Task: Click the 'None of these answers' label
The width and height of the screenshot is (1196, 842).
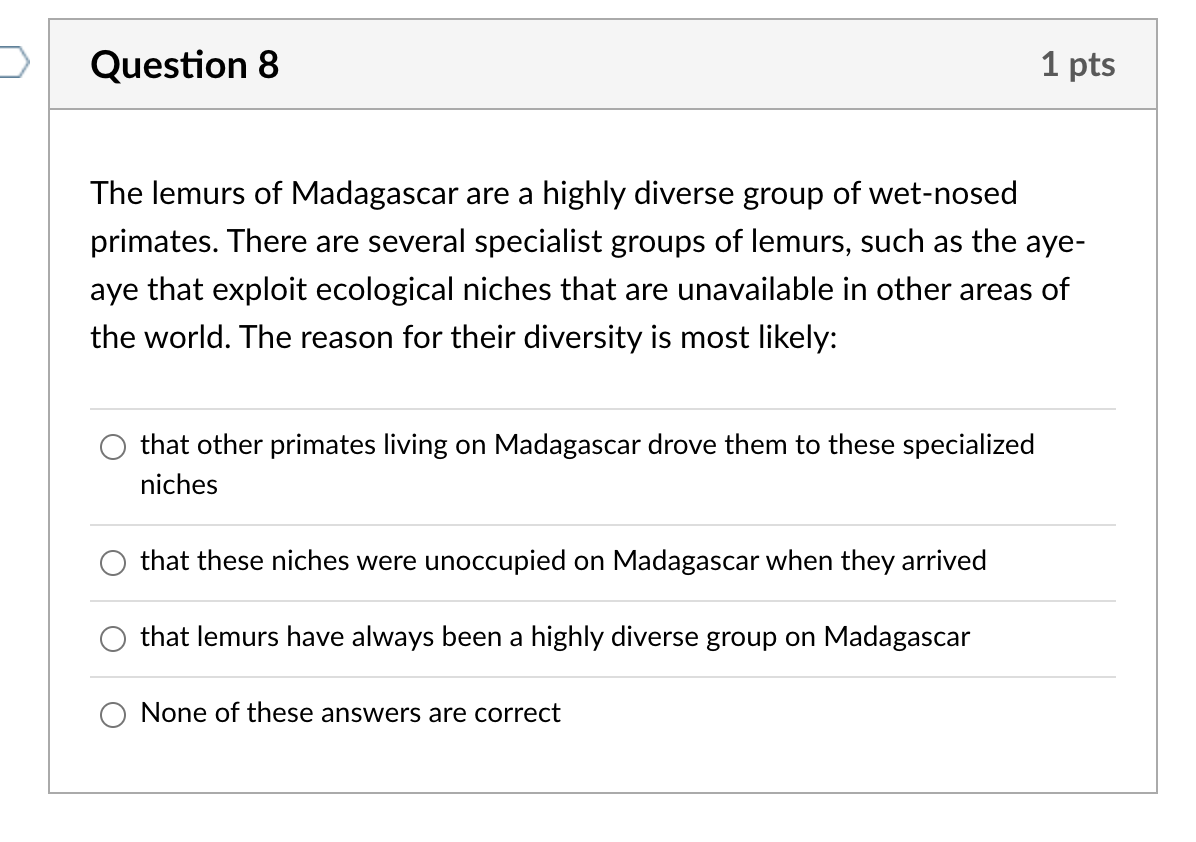Action: [350, 714]
